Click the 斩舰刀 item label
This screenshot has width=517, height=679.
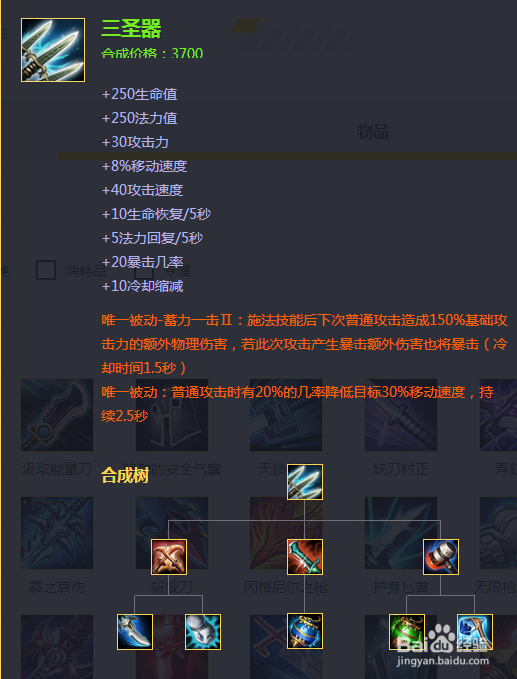171,587
